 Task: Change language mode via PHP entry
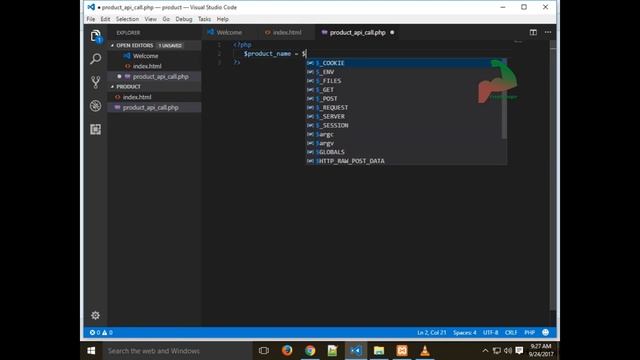tap(529, 333)
